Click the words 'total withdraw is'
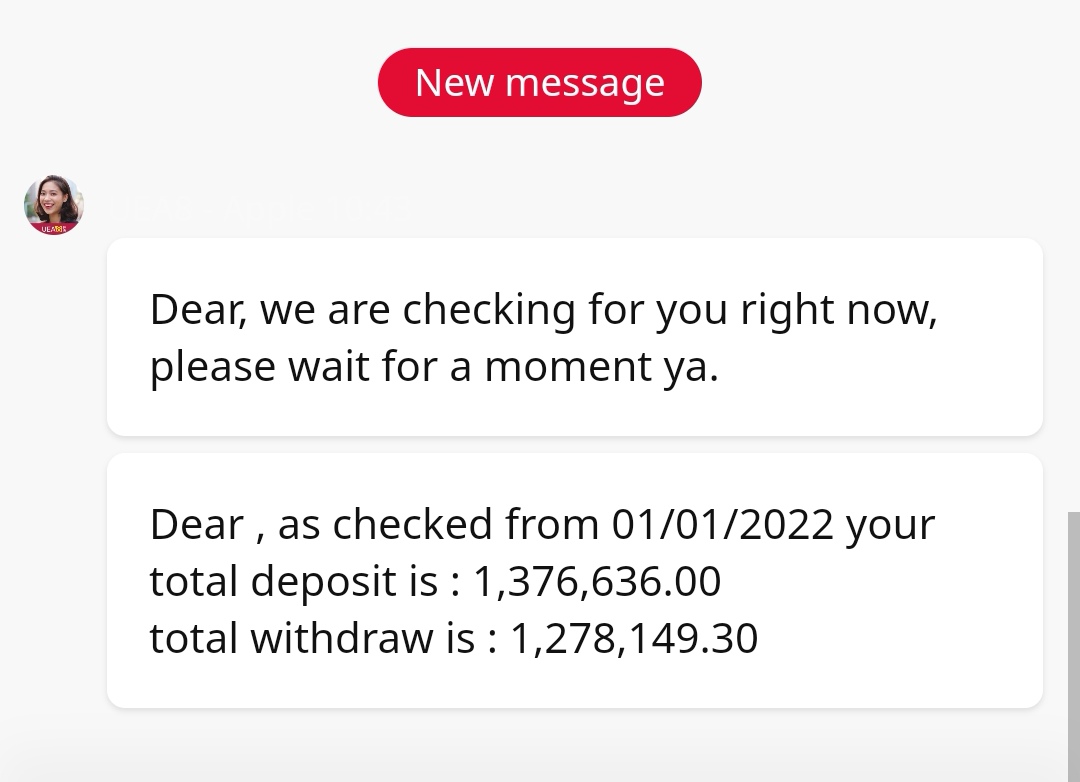 [312, 639]
